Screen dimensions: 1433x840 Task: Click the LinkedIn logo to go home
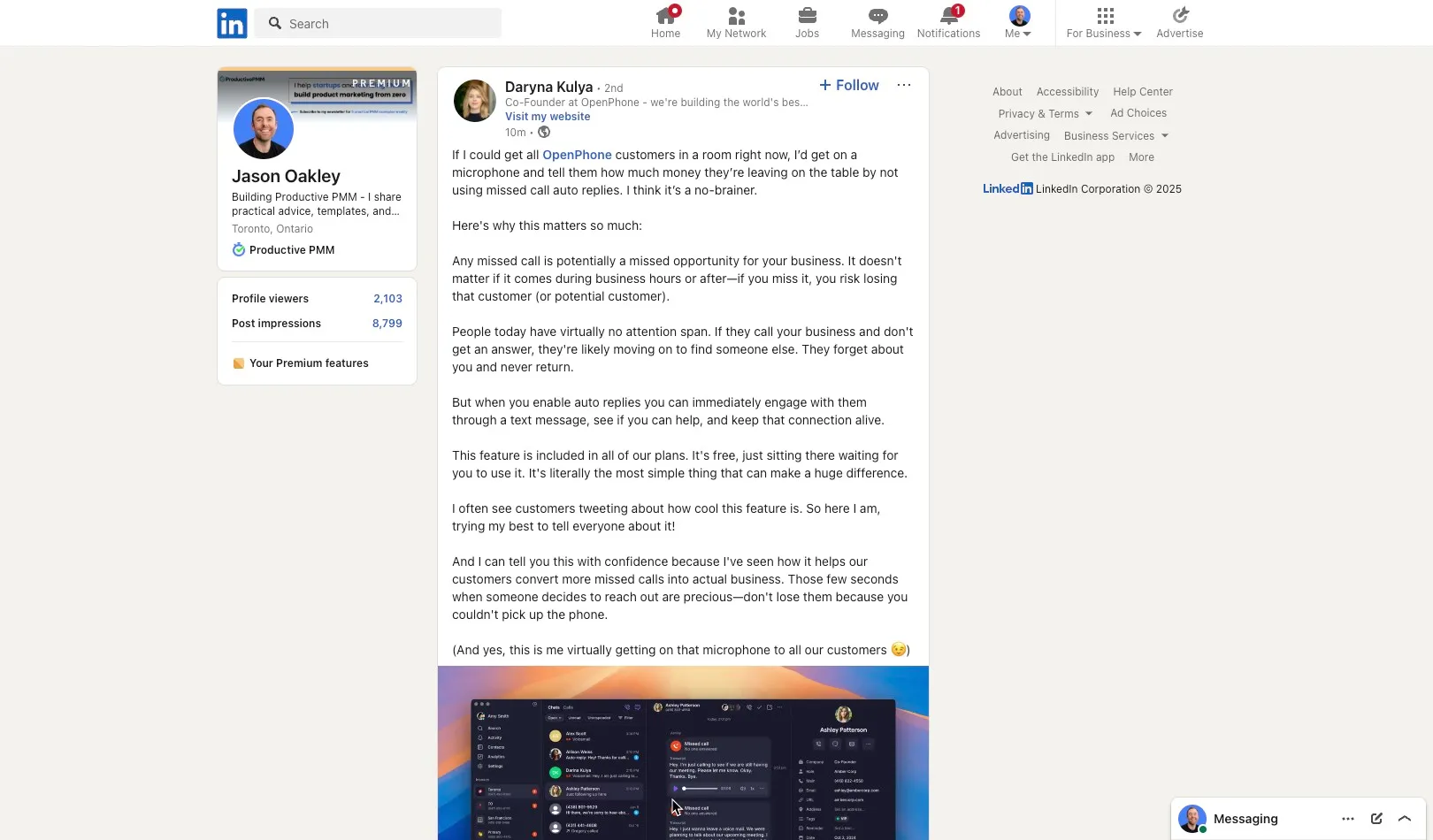coord(231,23)
